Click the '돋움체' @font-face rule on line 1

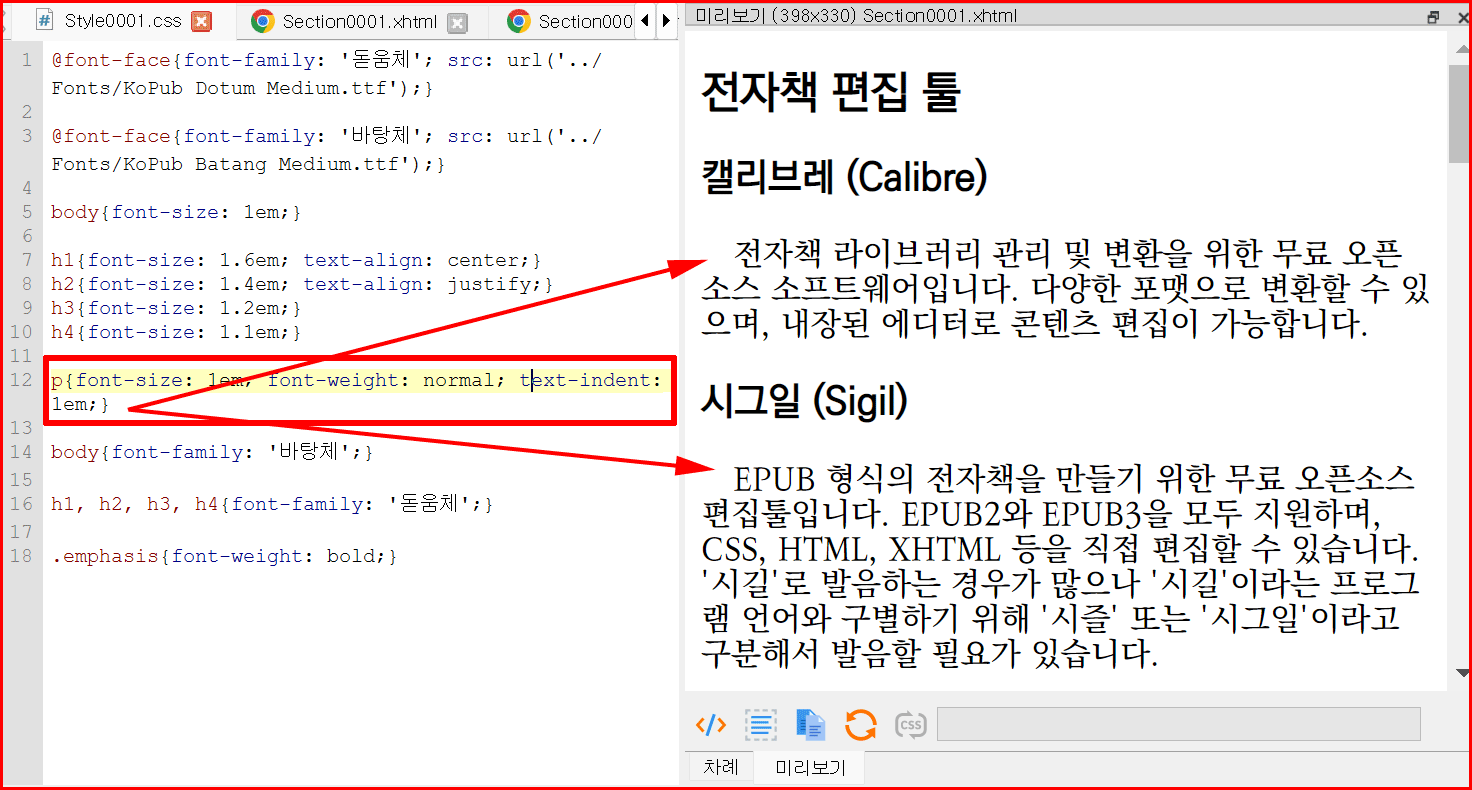coord(327,74)
